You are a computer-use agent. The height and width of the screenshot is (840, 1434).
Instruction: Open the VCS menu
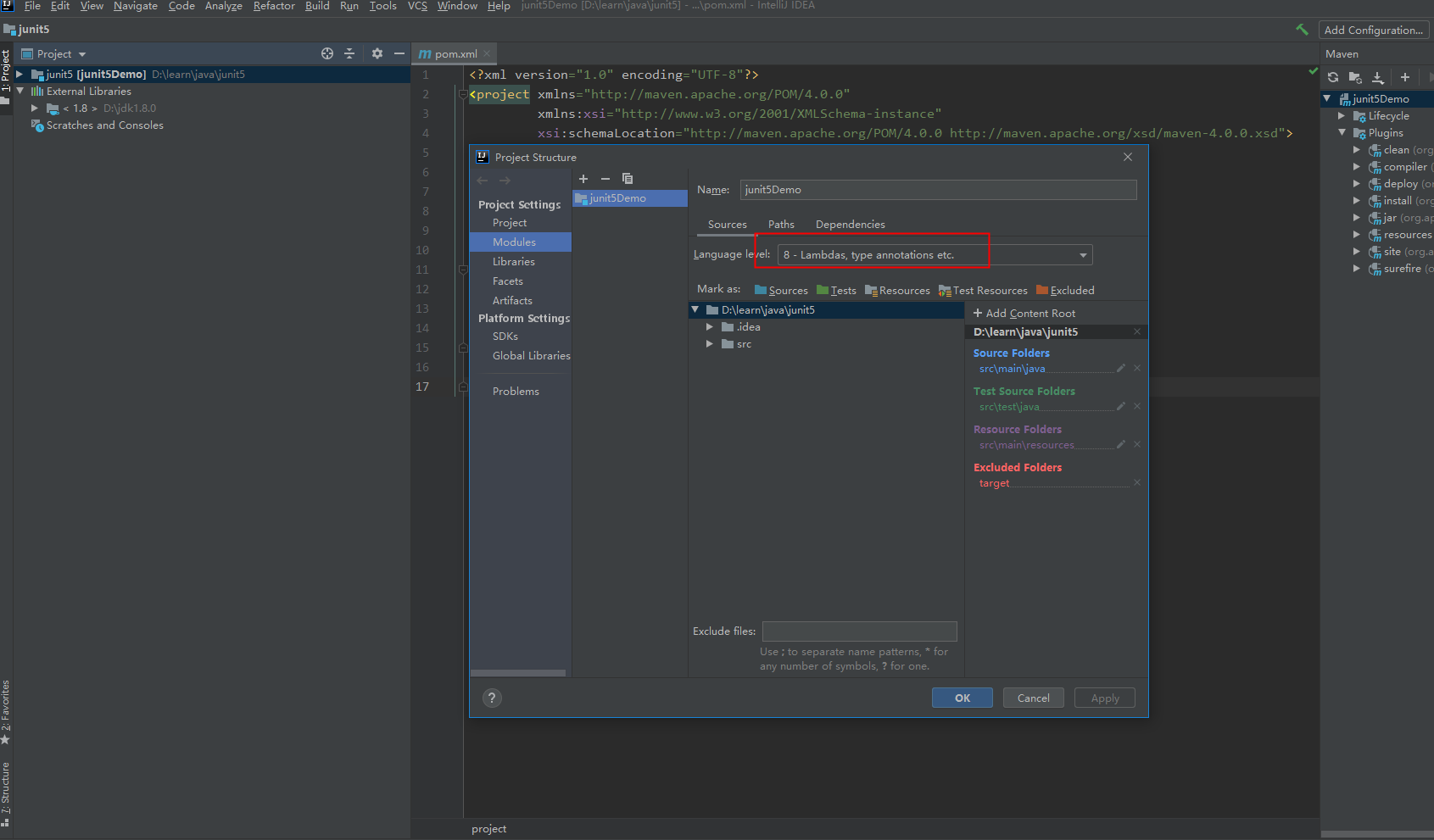(417, 6)
